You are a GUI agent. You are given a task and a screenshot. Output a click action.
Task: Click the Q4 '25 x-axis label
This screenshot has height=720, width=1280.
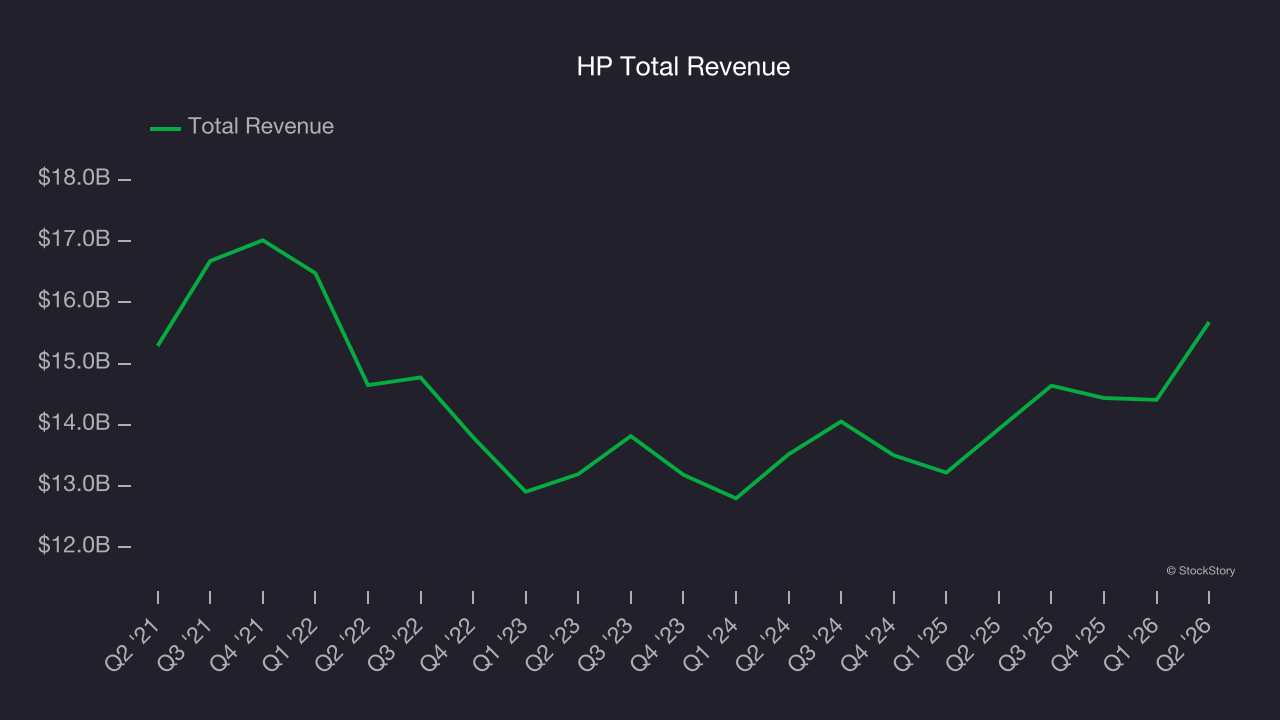(x=1080, y=643)
